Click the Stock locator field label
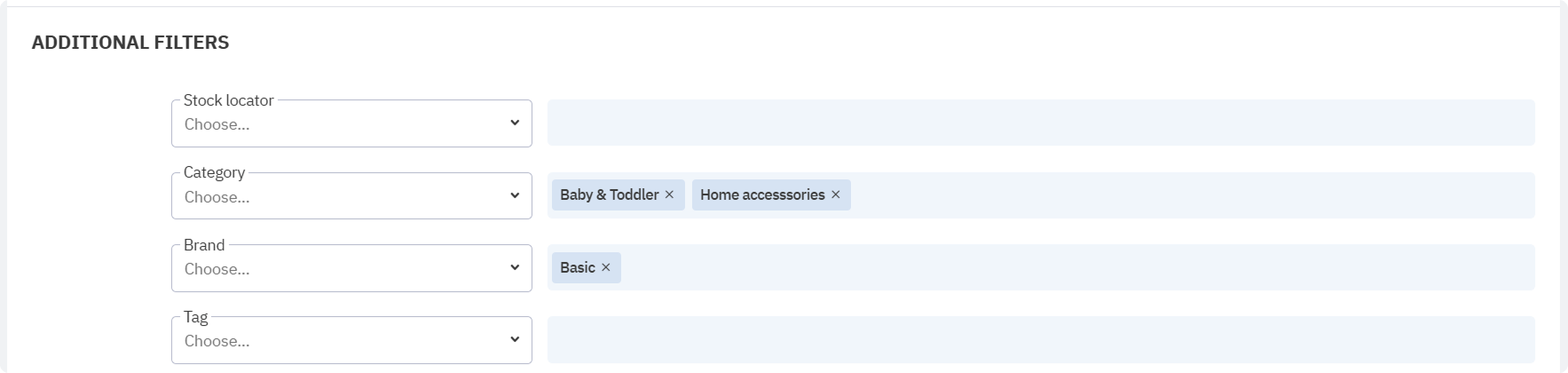Image resolution: width=1568 pixels, height=373 pixels. [228, 100]
